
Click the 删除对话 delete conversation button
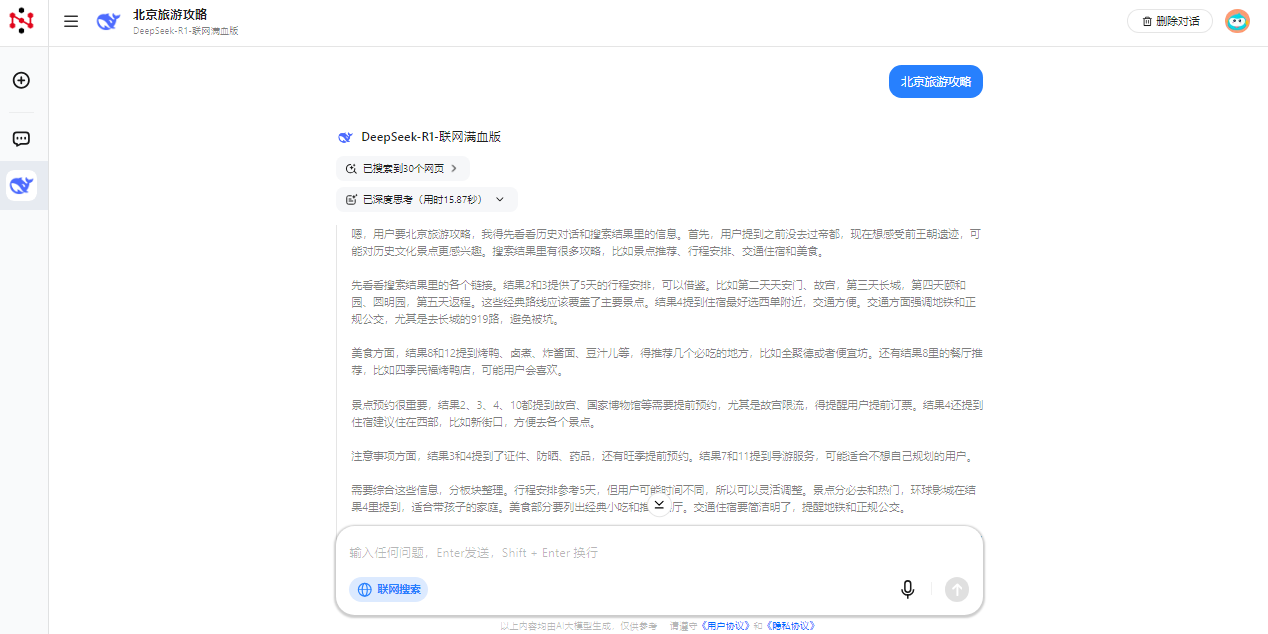[1169, 21]
